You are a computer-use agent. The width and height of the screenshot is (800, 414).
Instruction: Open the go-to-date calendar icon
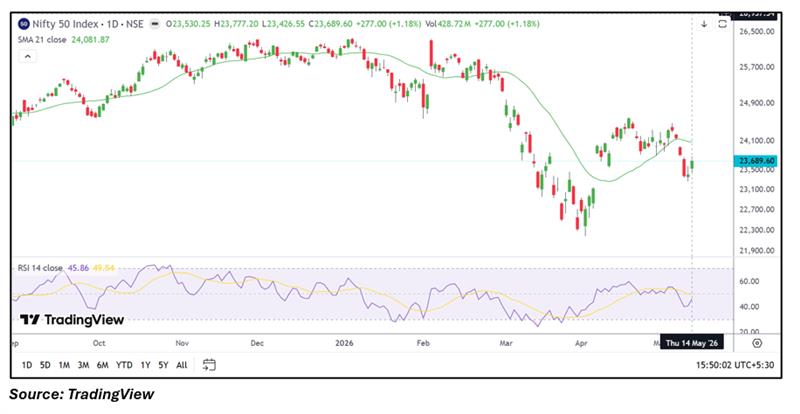(x=209, y=364)
